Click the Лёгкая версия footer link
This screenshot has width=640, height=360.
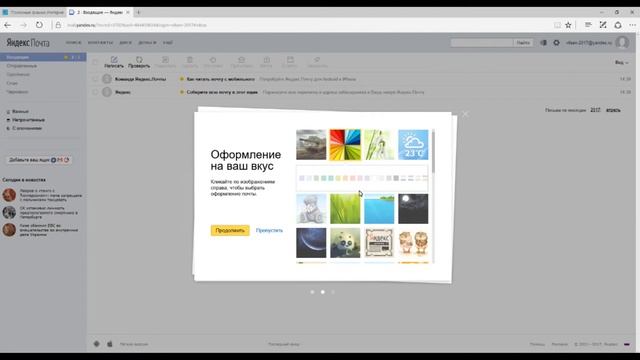tap(134, 344)
